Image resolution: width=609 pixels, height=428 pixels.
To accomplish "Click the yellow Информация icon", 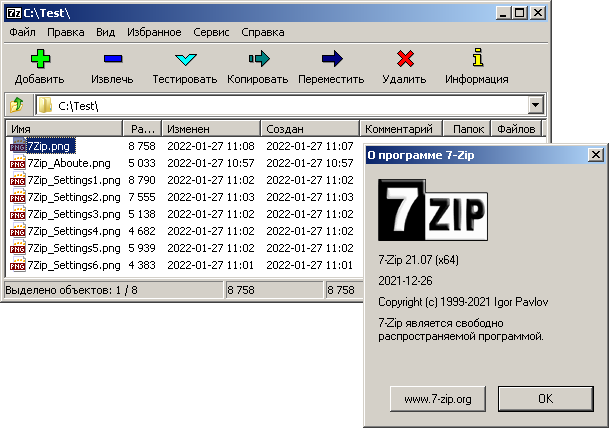I will (478, 57).
